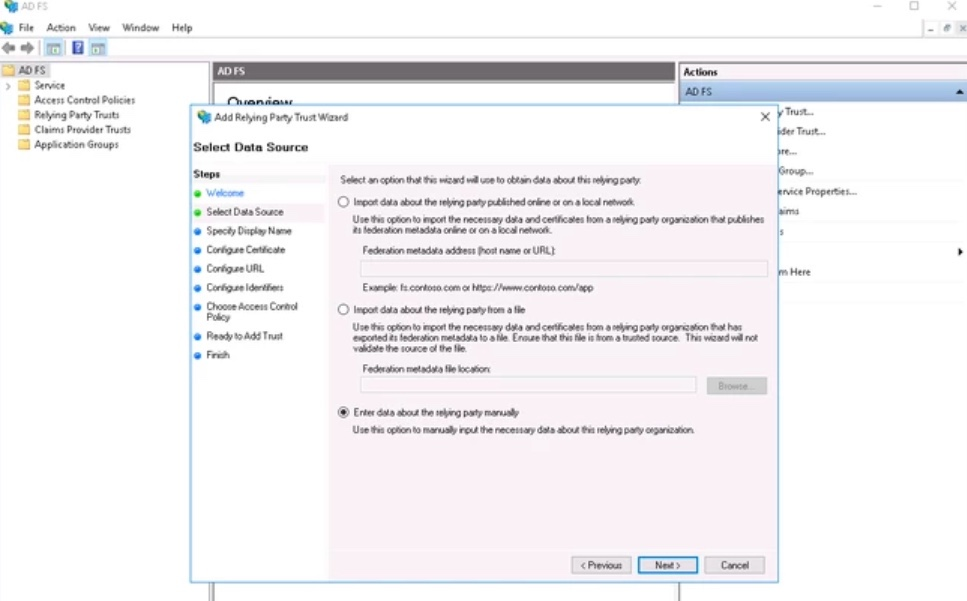This screenshot has height=601, width=967.
Task: Click the Federation metadata file location field
Action: (x=529, y=385)
